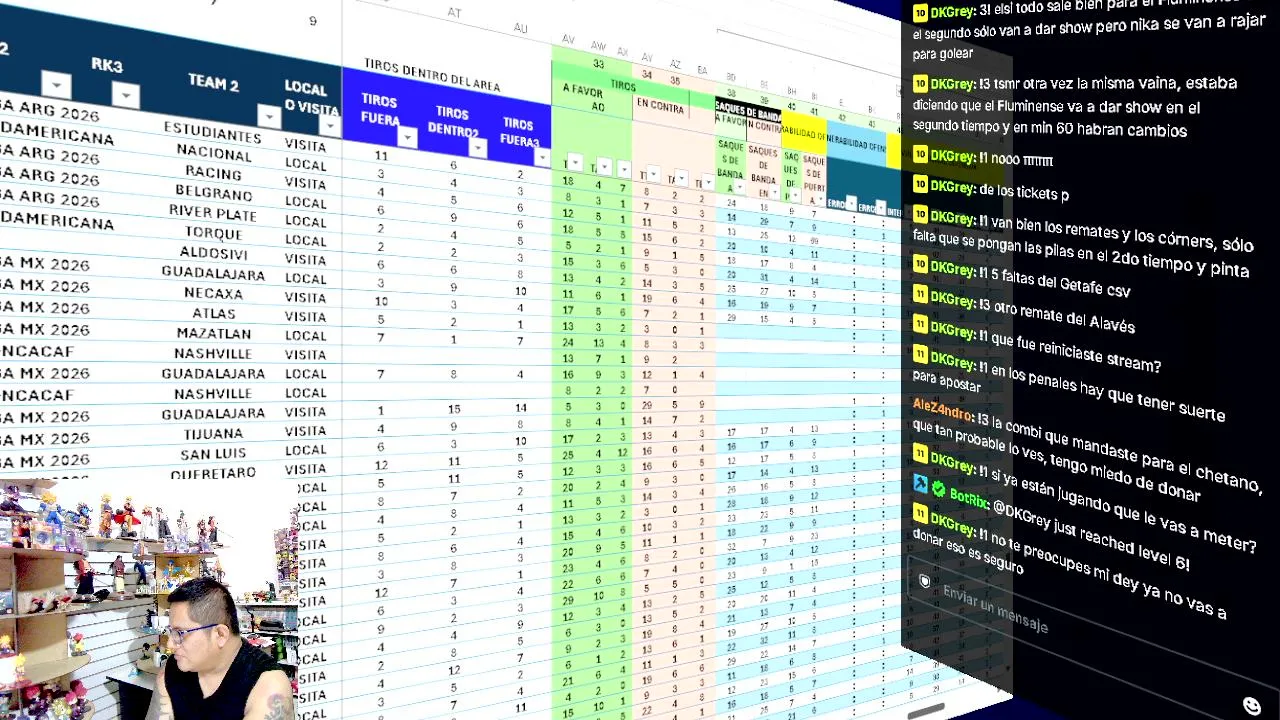Select the 'ATLAS' team cell
1280x720 pixels.
(x=214, y=313)
